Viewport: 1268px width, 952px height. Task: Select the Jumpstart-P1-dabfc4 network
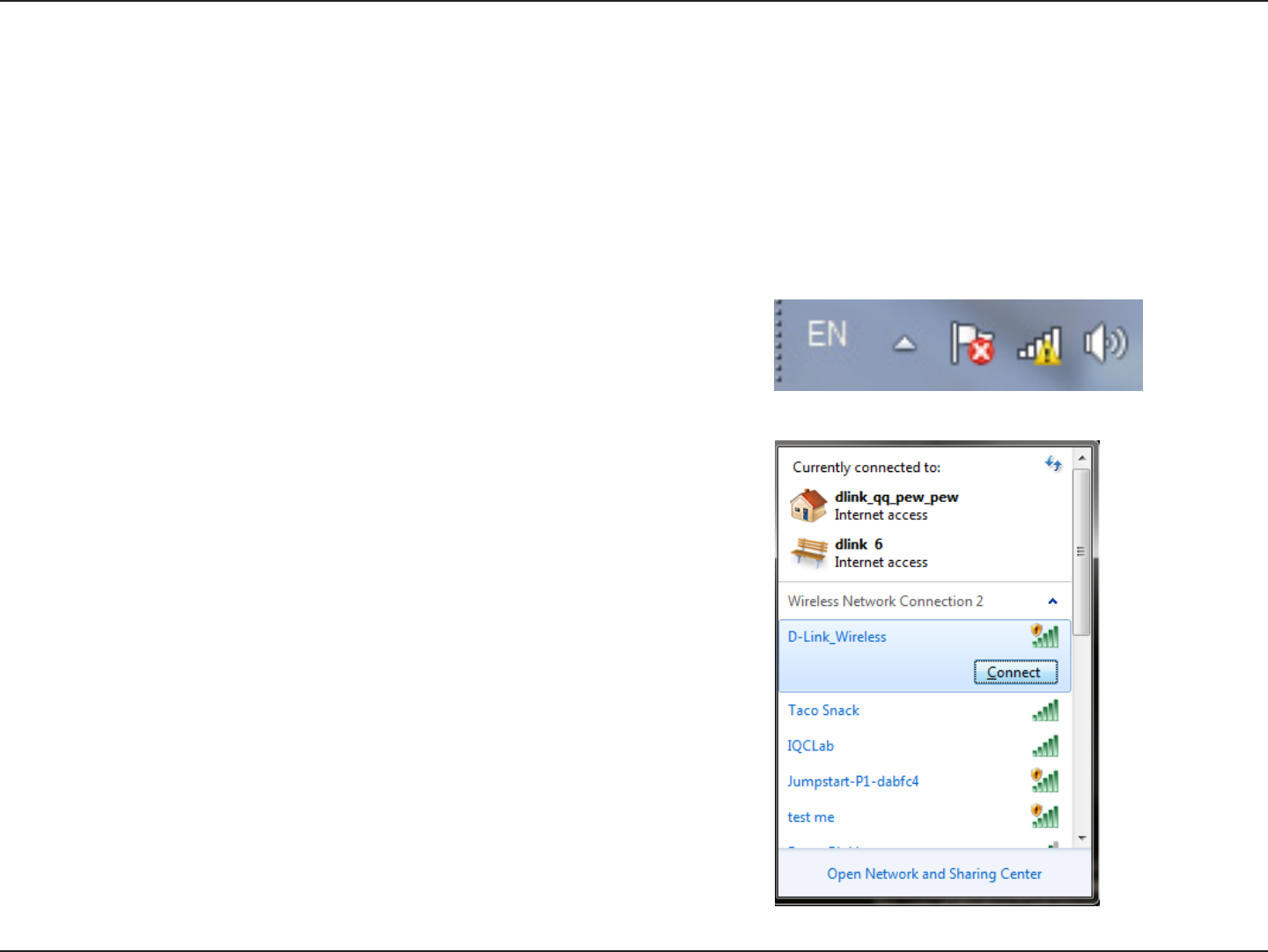tap(925, 781)
